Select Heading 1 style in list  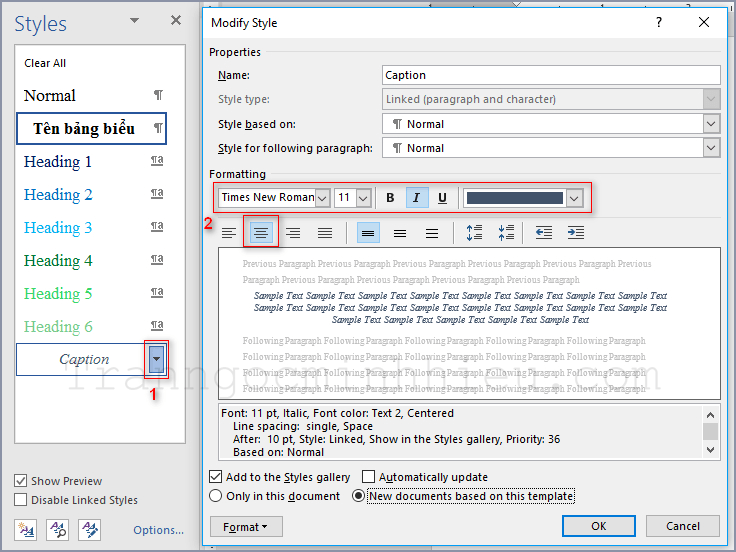click(x=58, y=162)
